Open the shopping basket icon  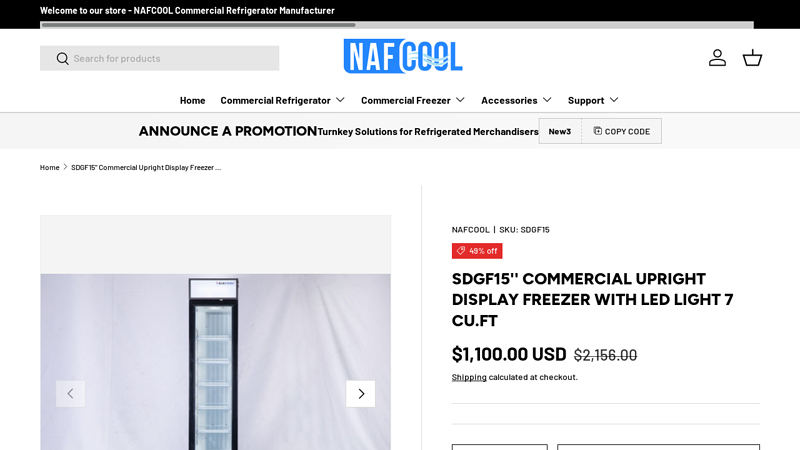tap(752, 58)
